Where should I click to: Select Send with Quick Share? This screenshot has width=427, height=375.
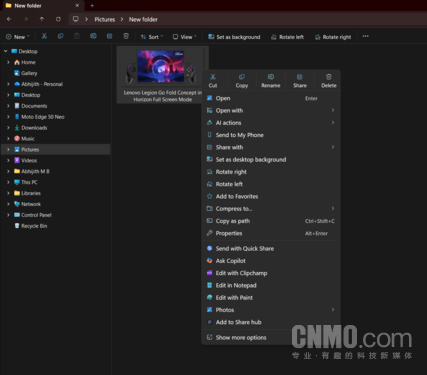click(271, 248)
